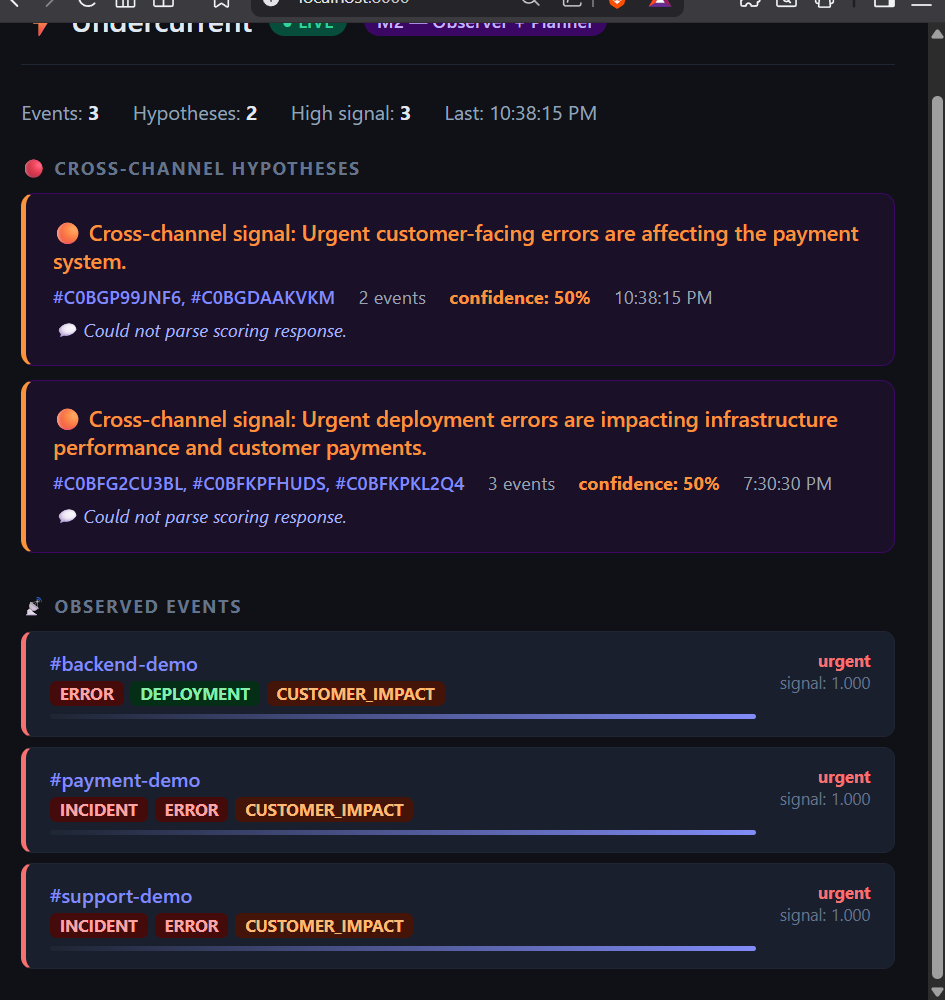Expand the urgent deployment errors hypothesis card
945x1000 pixels.
(x=458, y=466)
